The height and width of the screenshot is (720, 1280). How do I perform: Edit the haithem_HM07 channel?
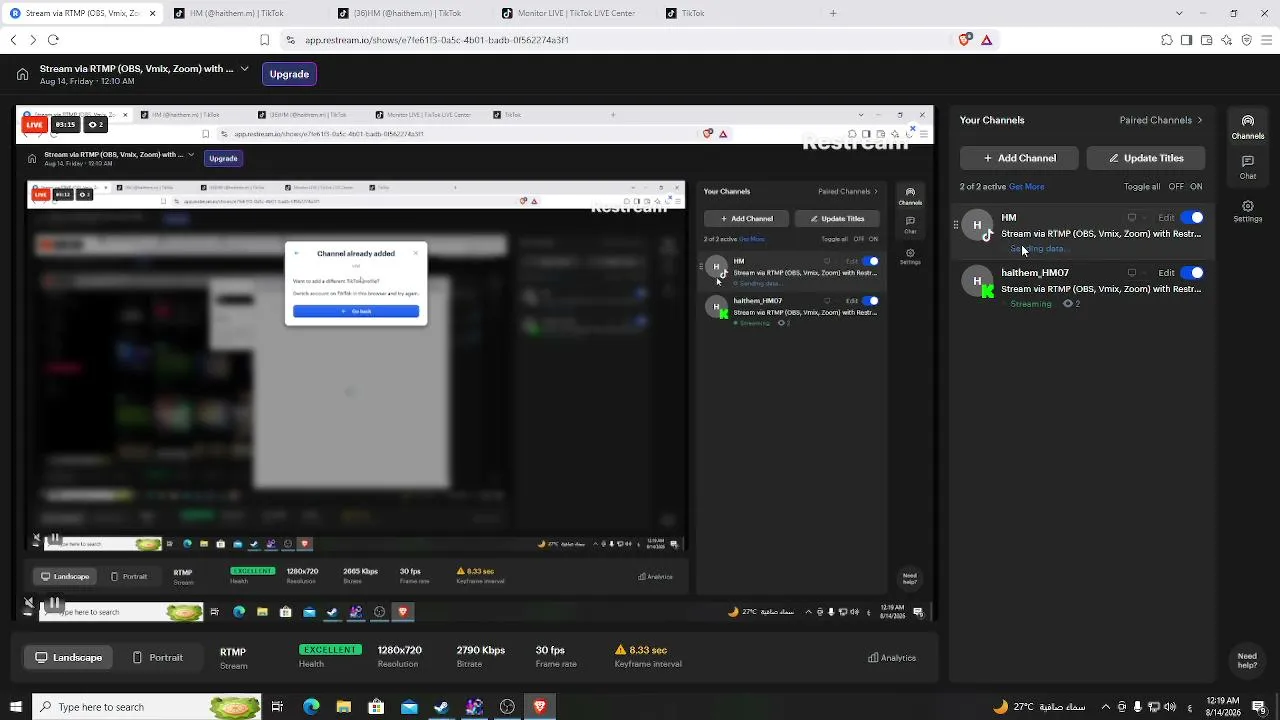point(1166,272)
